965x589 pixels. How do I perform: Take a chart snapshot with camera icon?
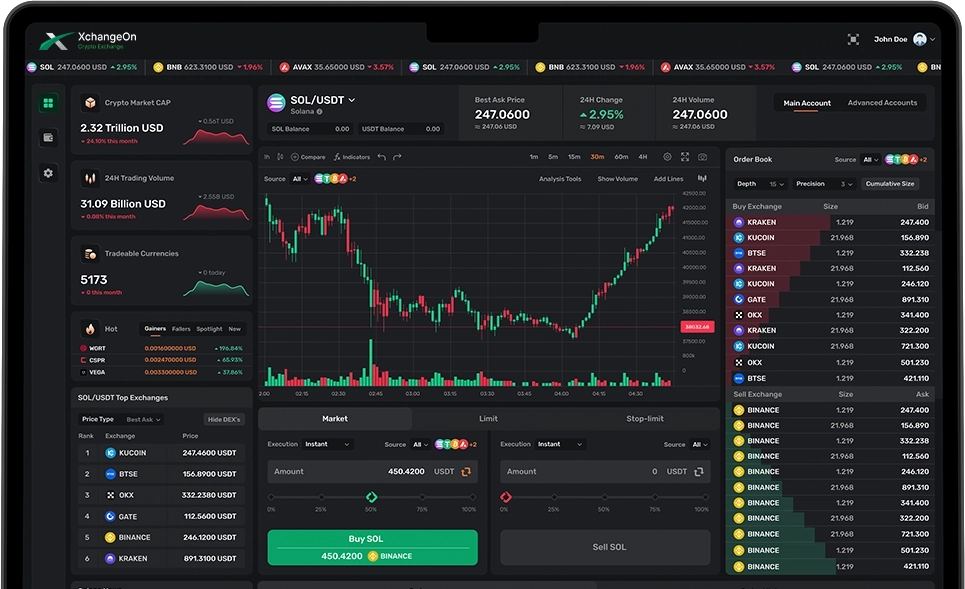(x=702, y=157)
